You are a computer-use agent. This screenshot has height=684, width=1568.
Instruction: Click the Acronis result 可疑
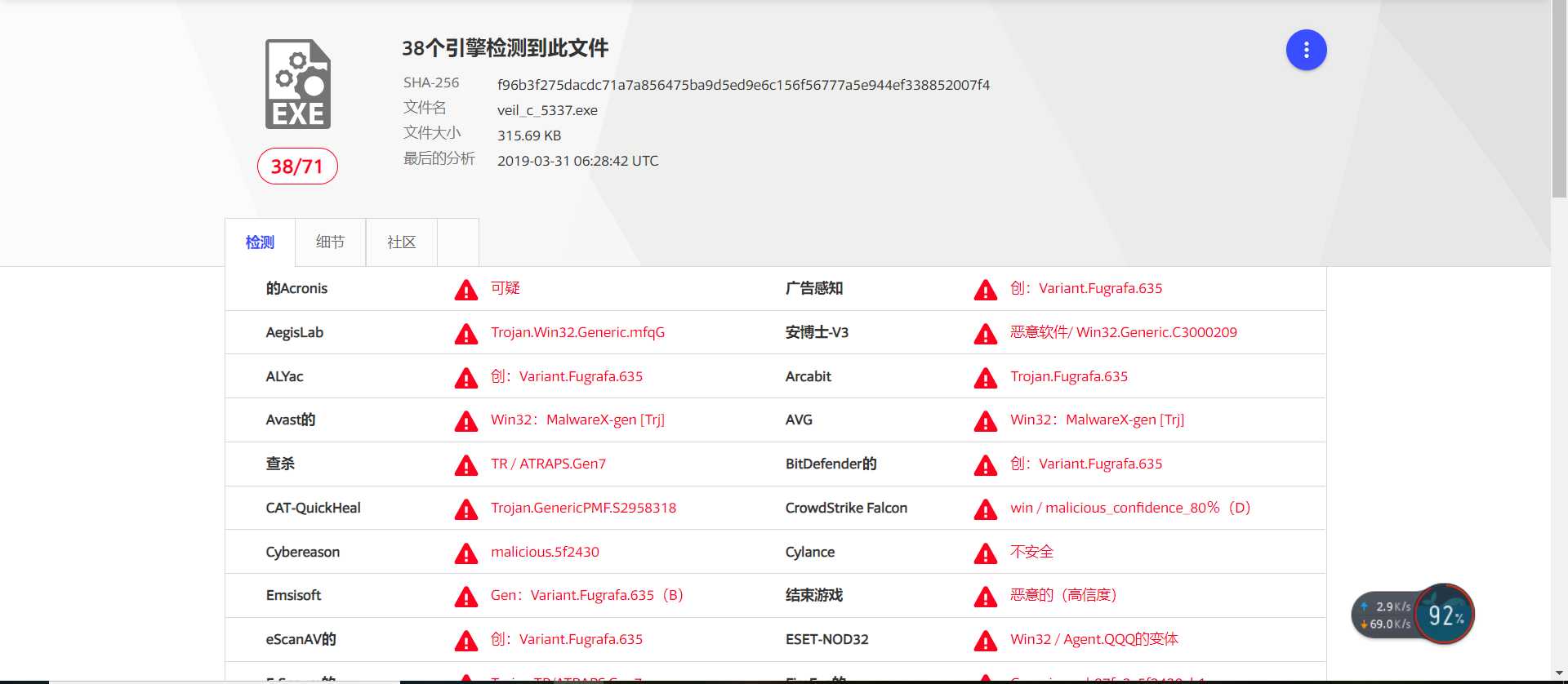coord(505,288)
